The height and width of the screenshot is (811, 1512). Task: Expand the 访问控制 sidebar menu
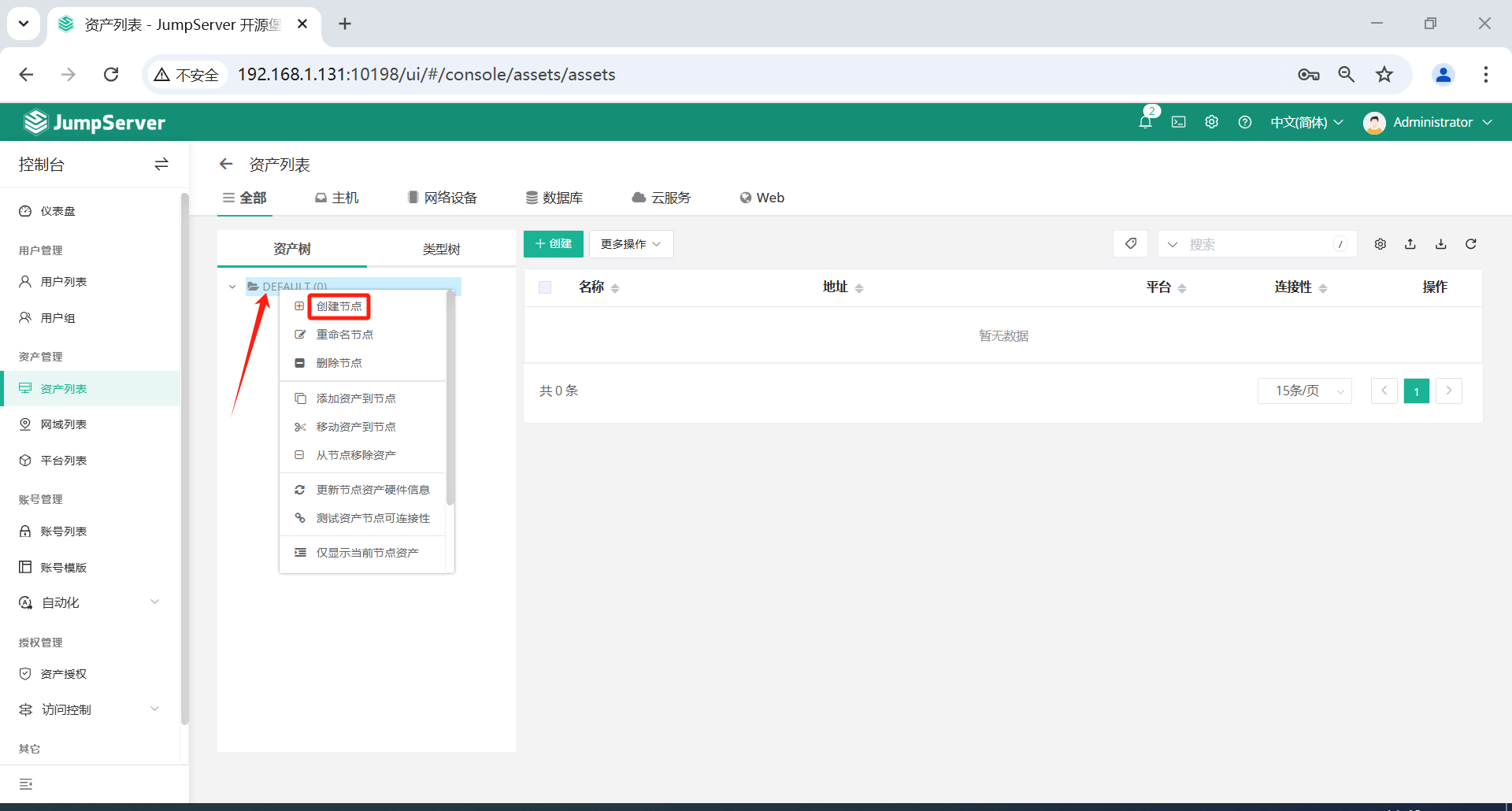click(x=91, y=709)
